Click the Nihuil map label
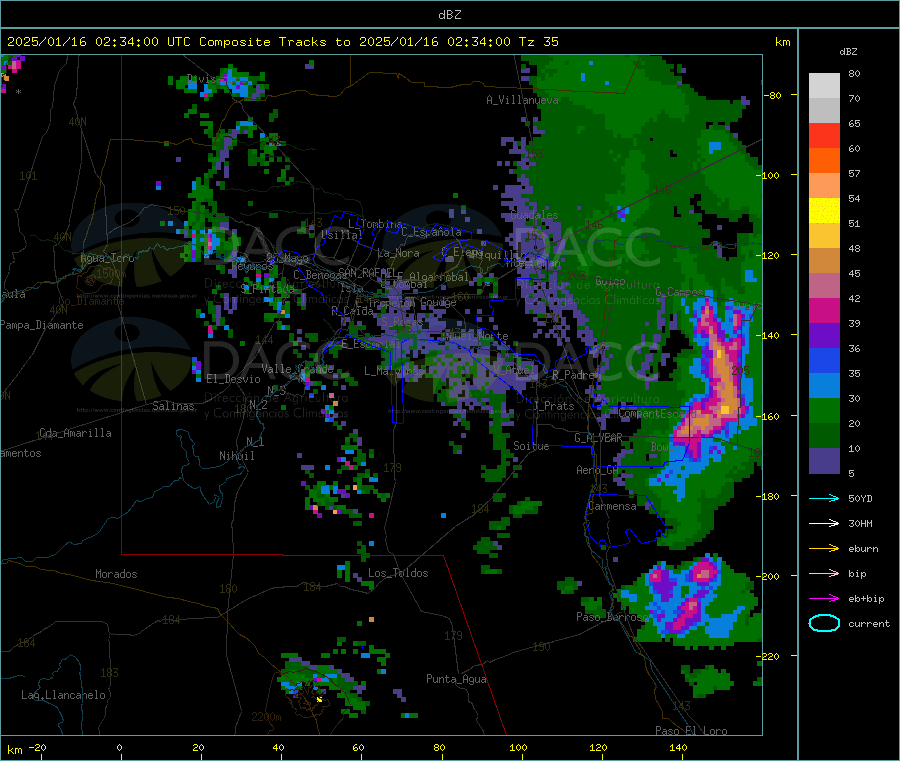Image resolution: width=900 pixels, height=761 pixels. click(x=236, y=456)
